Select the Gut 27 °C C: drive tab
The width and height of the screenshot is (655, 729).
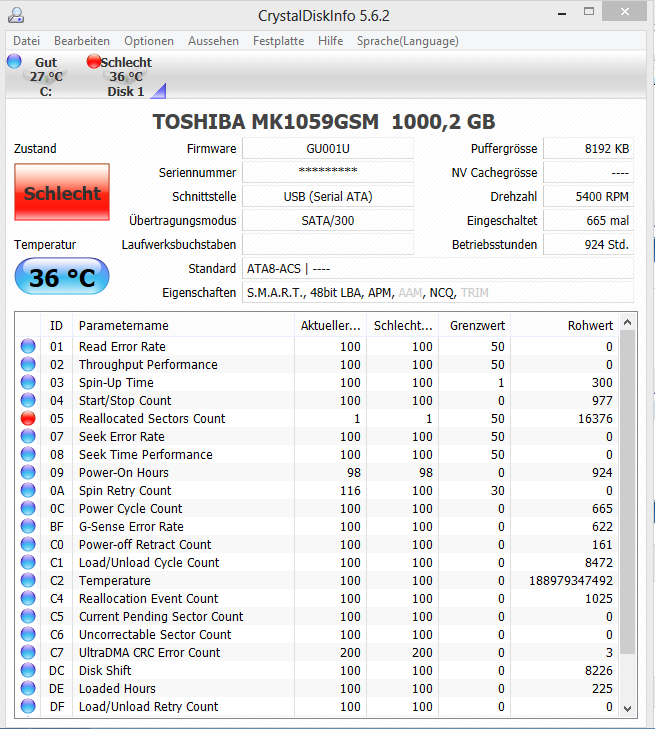click(40, 76)
